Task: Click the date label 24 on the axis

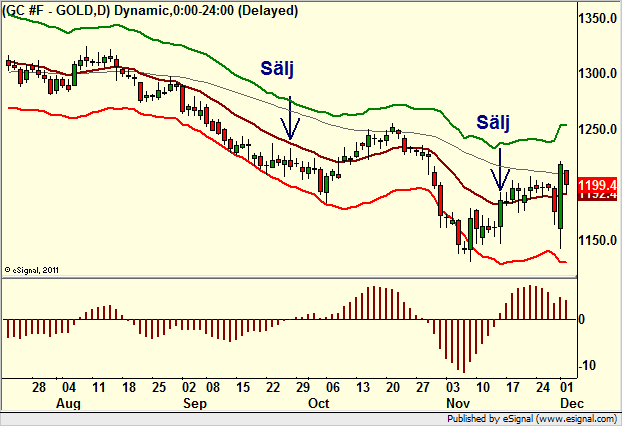Action: click(543, 387)
